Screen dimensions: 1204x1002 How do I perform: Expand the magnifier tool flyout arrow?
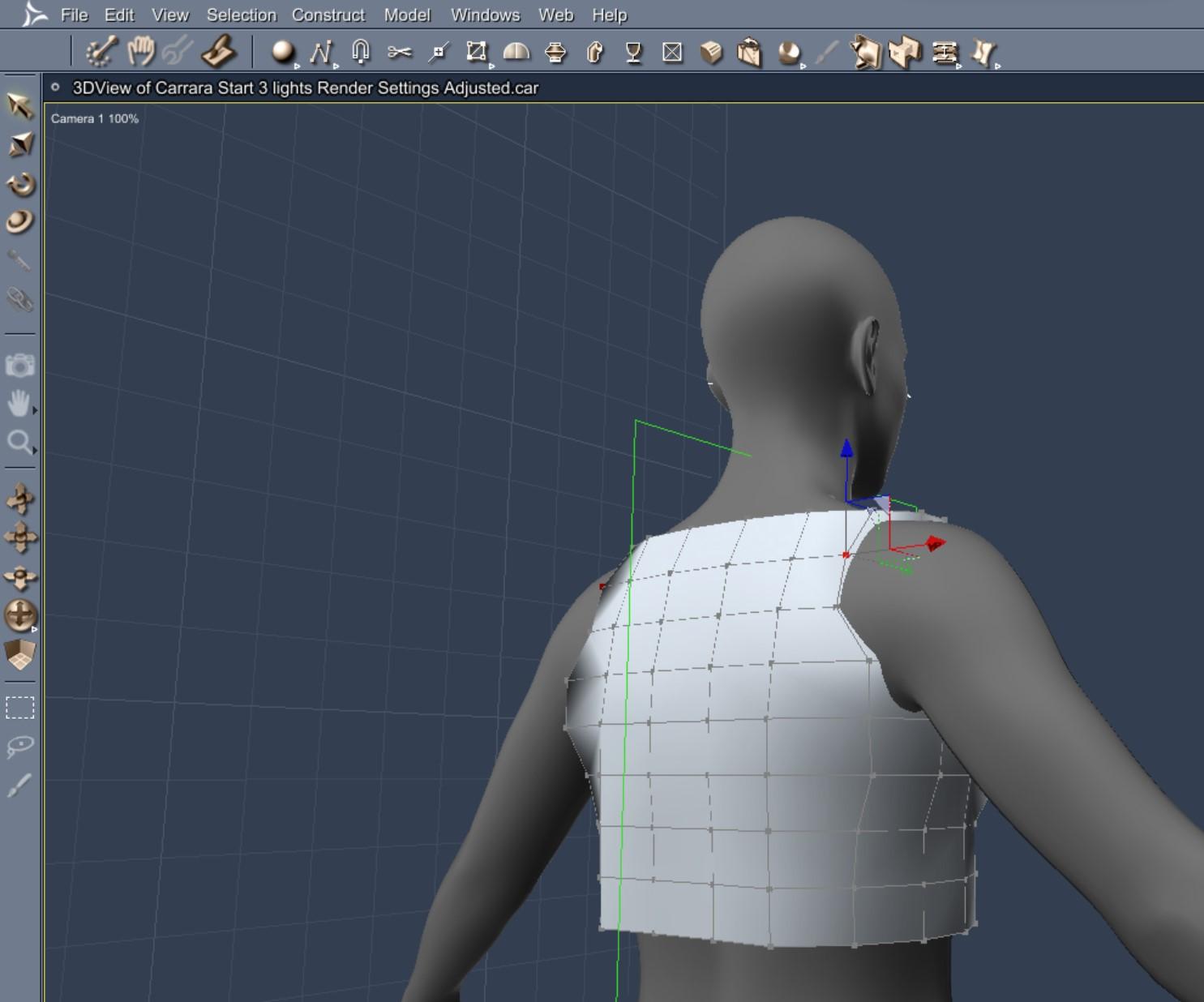[x=35, y=450]
